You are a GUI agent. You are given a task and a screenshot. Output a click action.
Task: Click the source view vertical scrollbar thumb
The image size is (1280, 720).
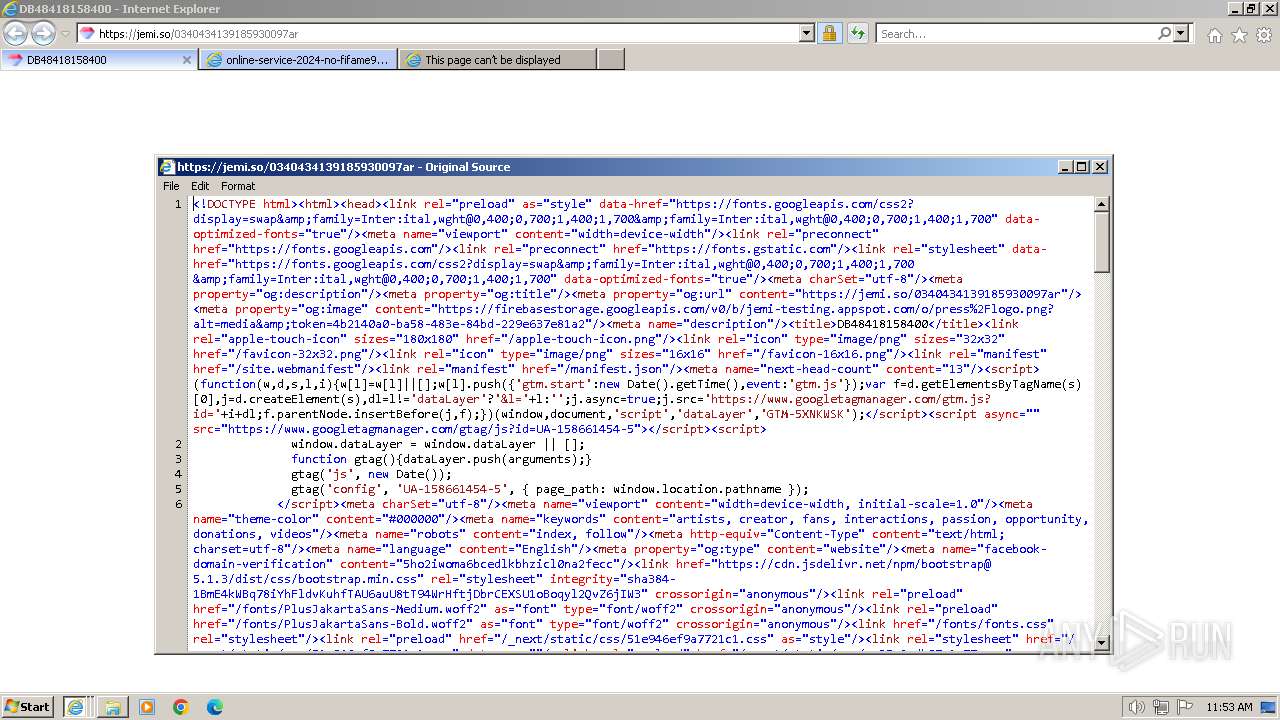[x=1102, y=241]
